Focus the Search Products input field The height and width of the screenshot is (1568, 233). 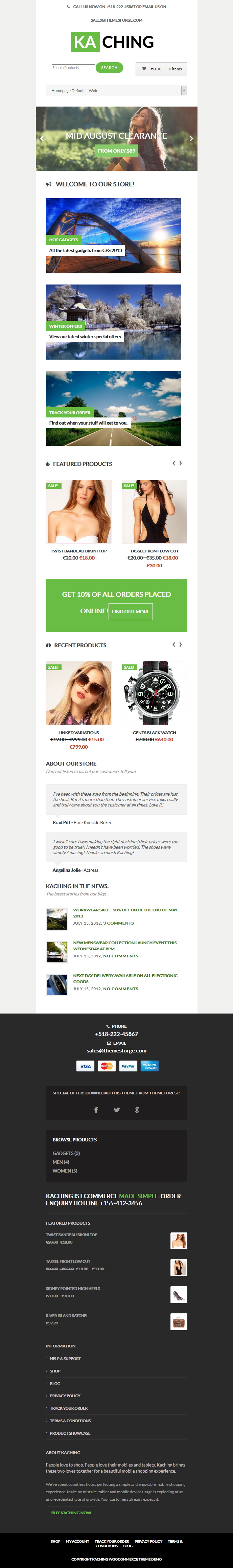click(73, 68)
